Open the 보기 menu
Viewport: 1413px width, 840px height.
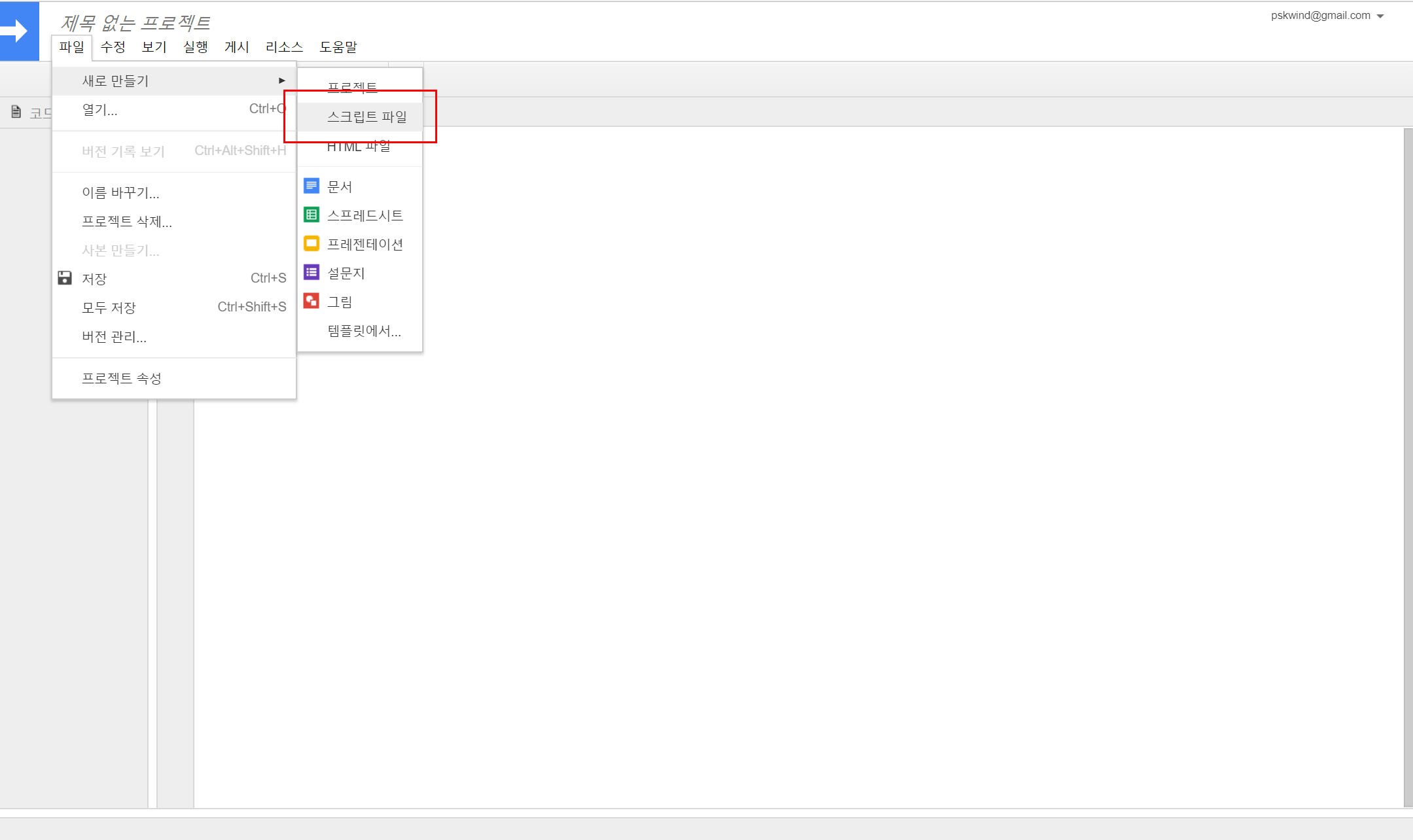[x=154, y=47]
